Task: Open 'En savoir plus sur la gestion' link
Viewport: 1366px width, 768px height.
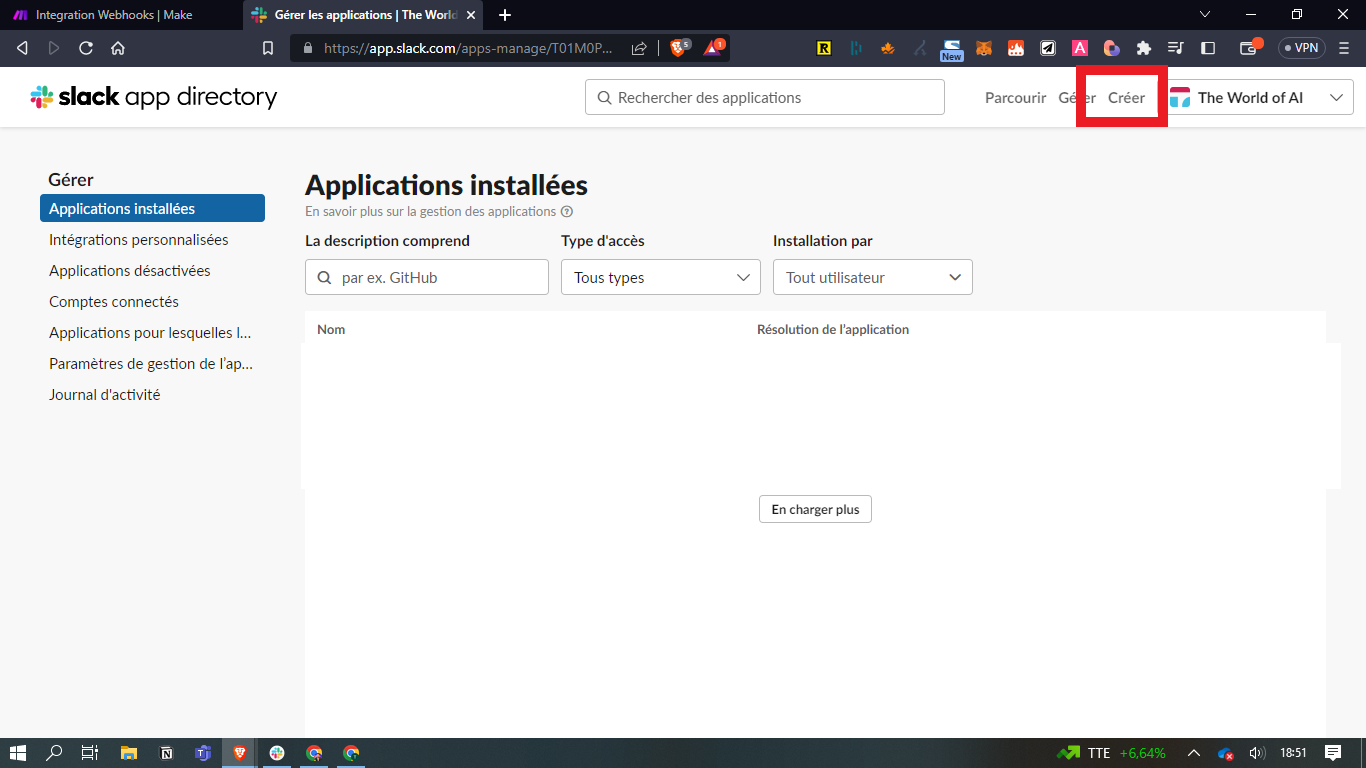Action: pos(431,212)
